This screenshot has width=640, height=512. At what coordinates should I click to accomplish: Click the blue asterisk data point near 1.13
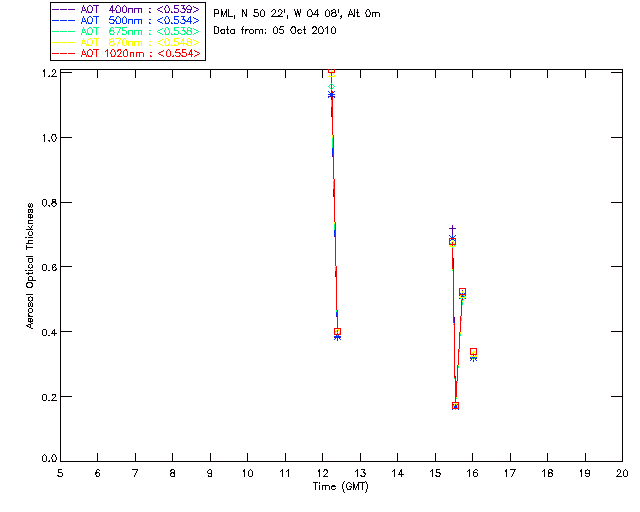[x=331, y=95]
